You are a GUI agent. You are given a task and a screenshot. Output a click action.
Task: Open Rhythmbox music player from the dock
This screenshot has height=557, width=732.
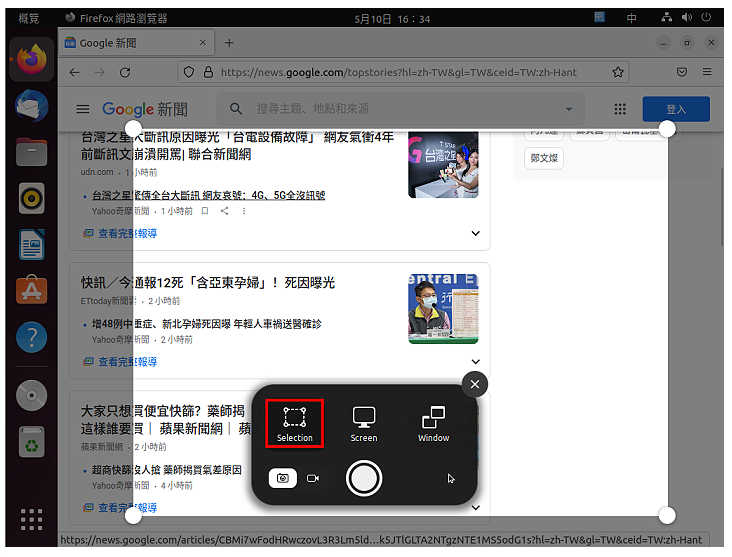point(32,198)
